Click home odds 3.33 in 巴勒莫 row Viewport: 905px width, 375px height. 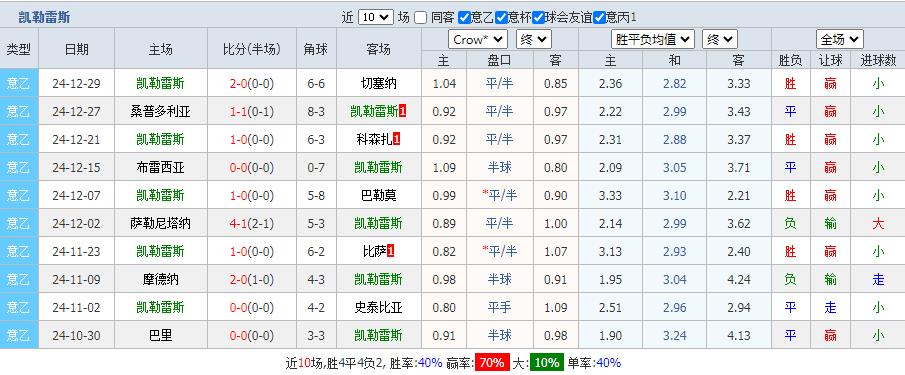[611, 195]
